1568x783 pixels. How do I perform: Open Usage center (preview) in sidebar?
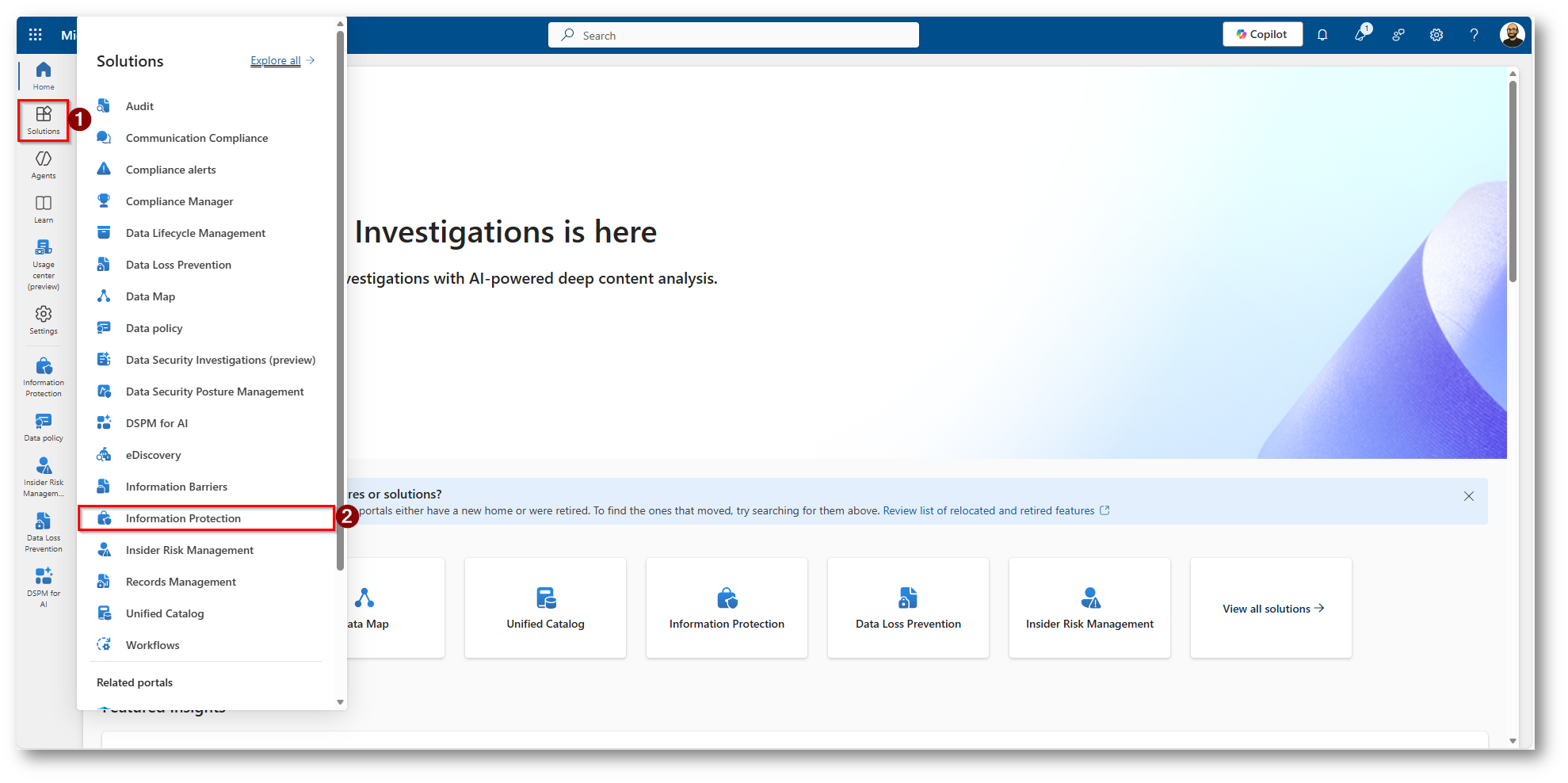click(44, 265)
